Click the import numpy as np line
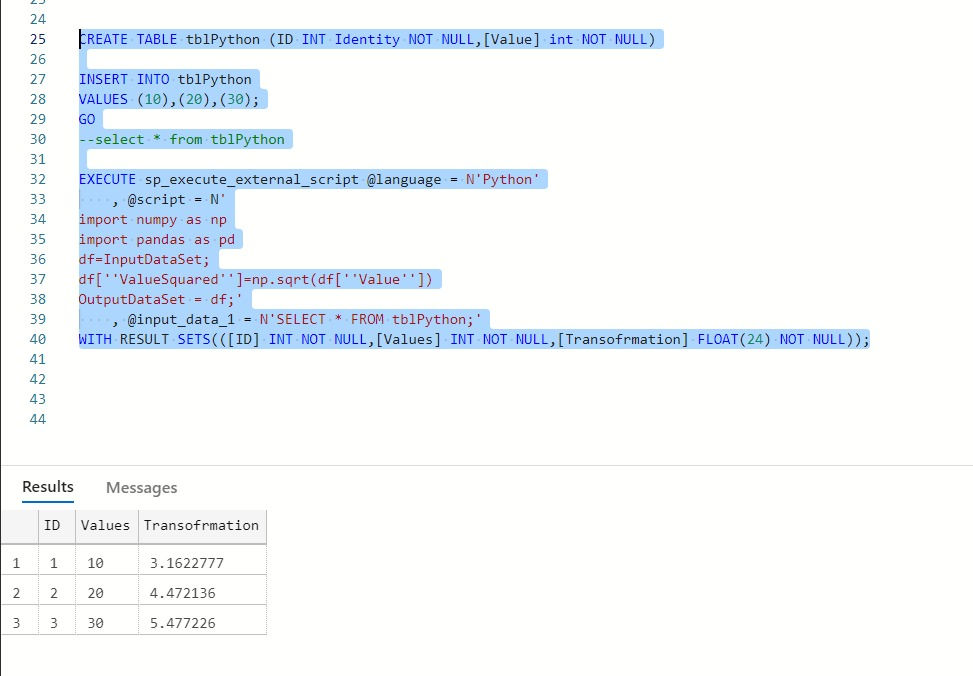The width and height of the screenshot is (973, 676). [x=153, y=220]
